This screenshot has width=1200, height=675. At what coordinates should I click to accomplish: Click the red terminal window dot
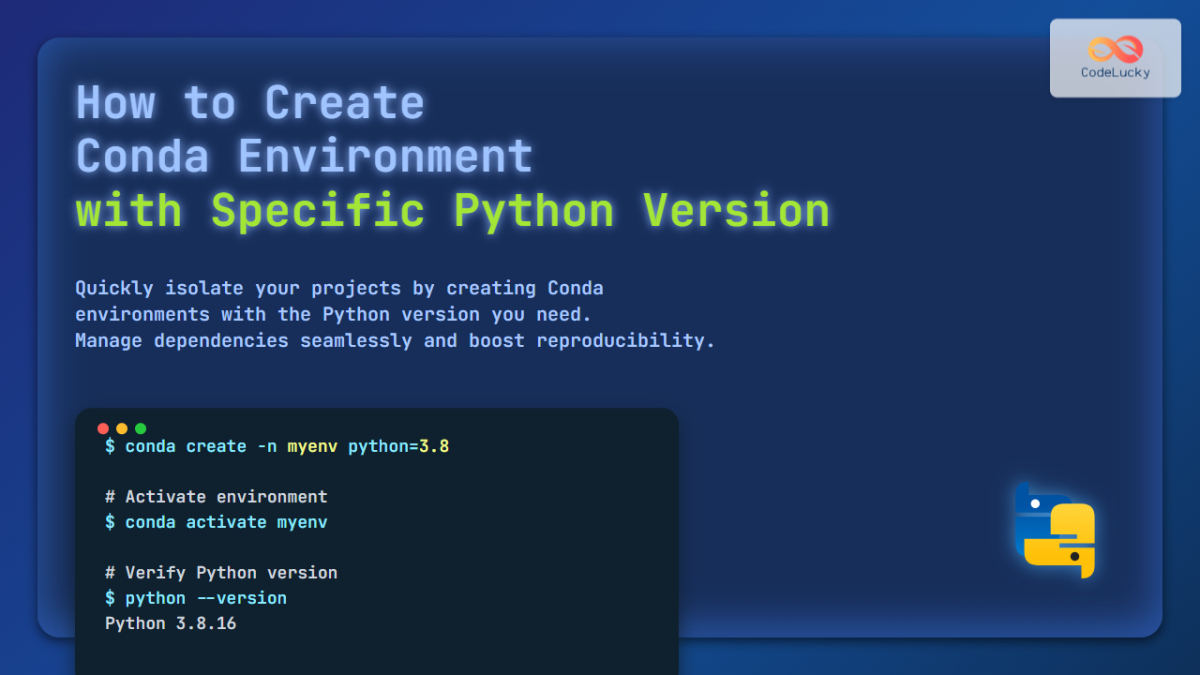[x=103, y=428]
